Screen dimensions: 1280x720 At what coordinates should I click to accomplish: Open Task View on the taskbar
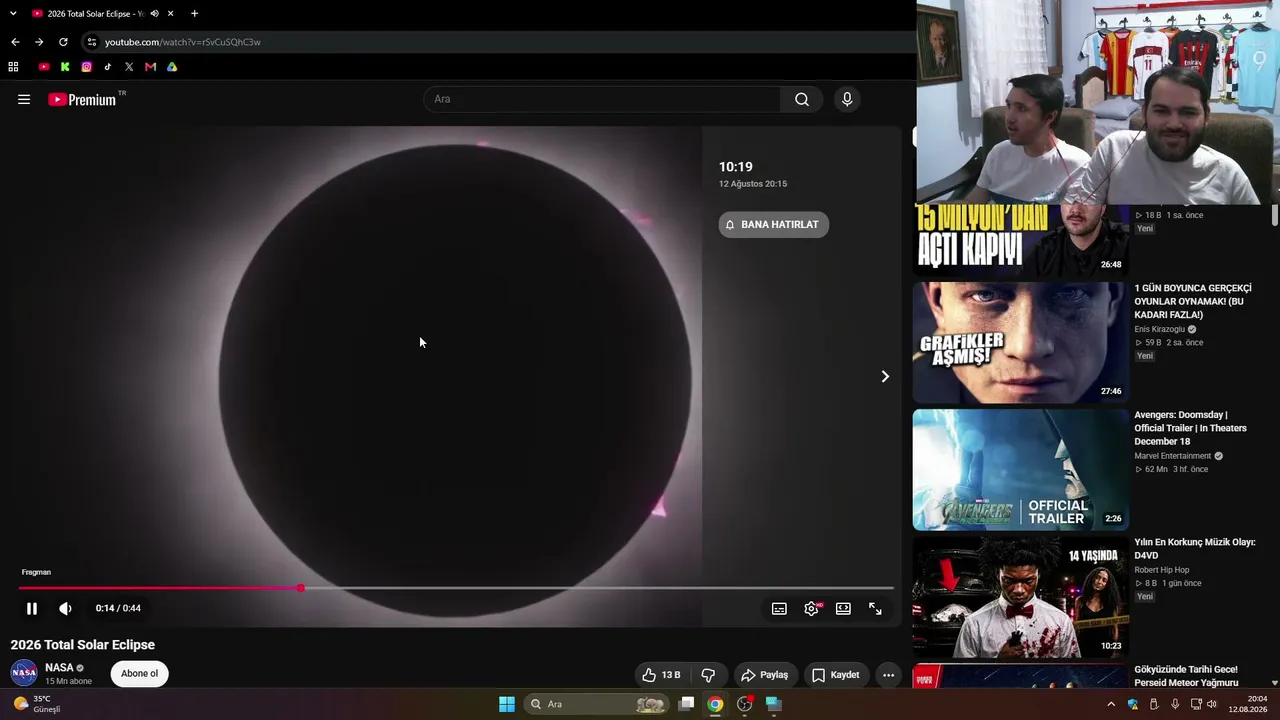pyautogui.click(x=686, y=704)
